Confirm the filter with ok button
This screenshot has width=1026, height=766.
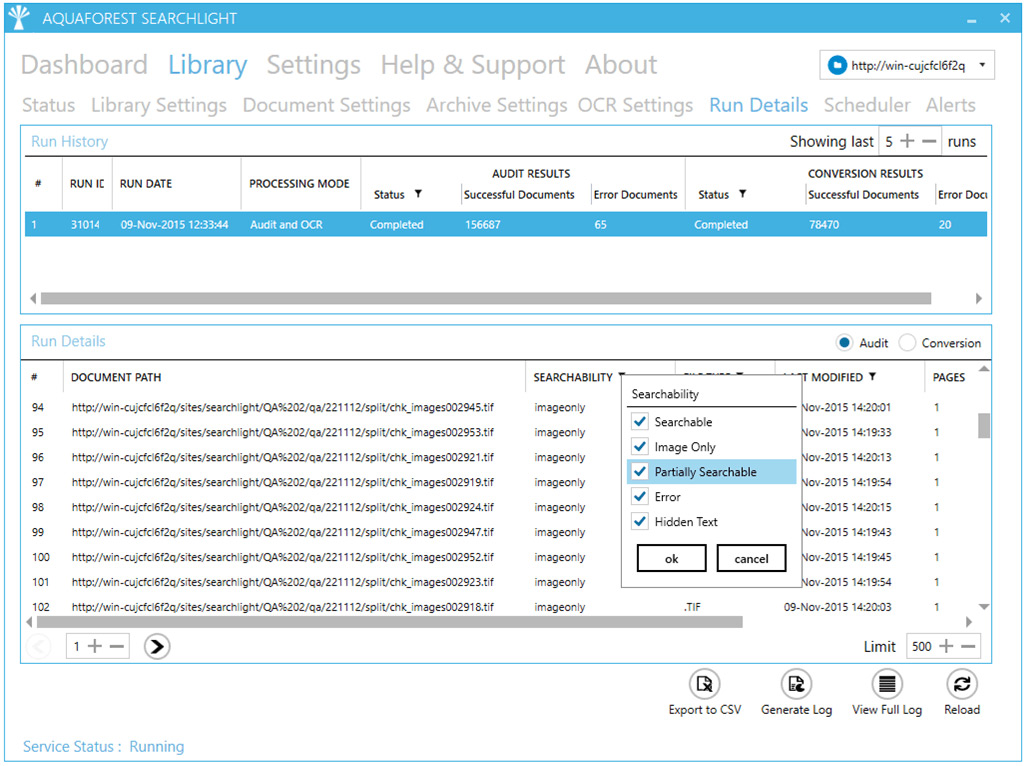click(x=671, y=559)
